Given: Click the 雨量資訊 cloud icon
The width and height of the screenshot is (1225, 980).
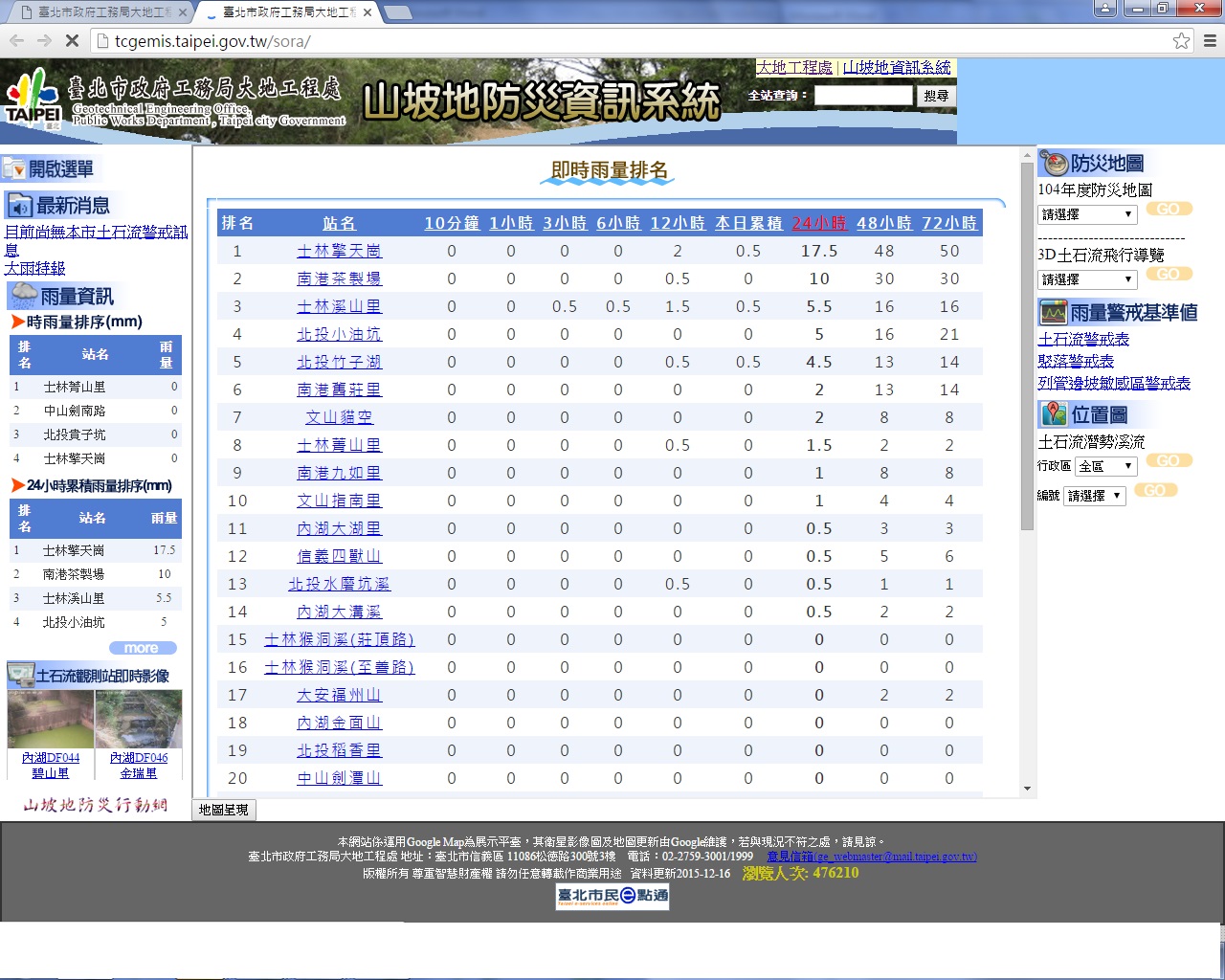Looking at the screenshot, I should 23,296.
